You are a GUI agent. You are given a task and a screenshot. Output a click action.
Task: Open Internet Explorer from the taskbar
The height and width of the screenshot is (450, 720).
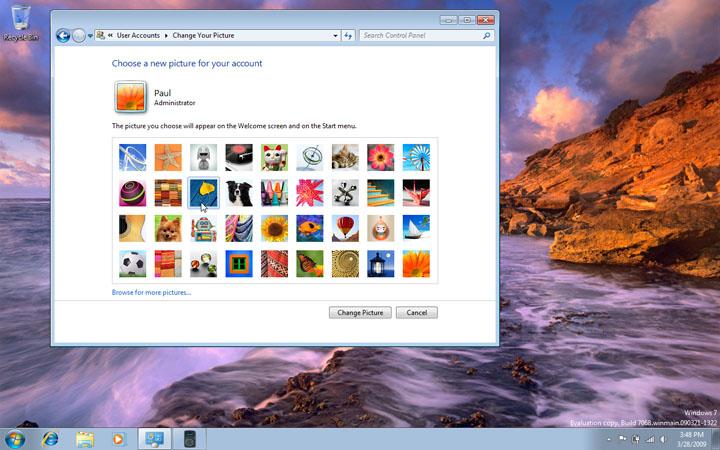pyautogui.click(x=50, y=439)
